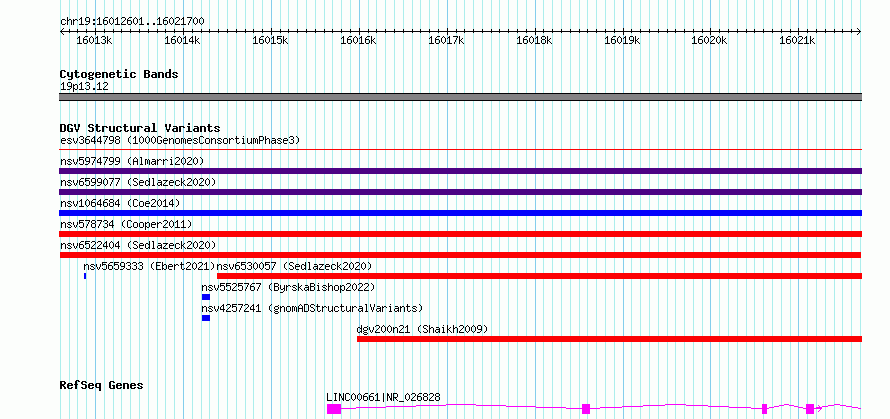Click the nsv6530057 (Sedlazeck2020) label

(x=295, y=266)
